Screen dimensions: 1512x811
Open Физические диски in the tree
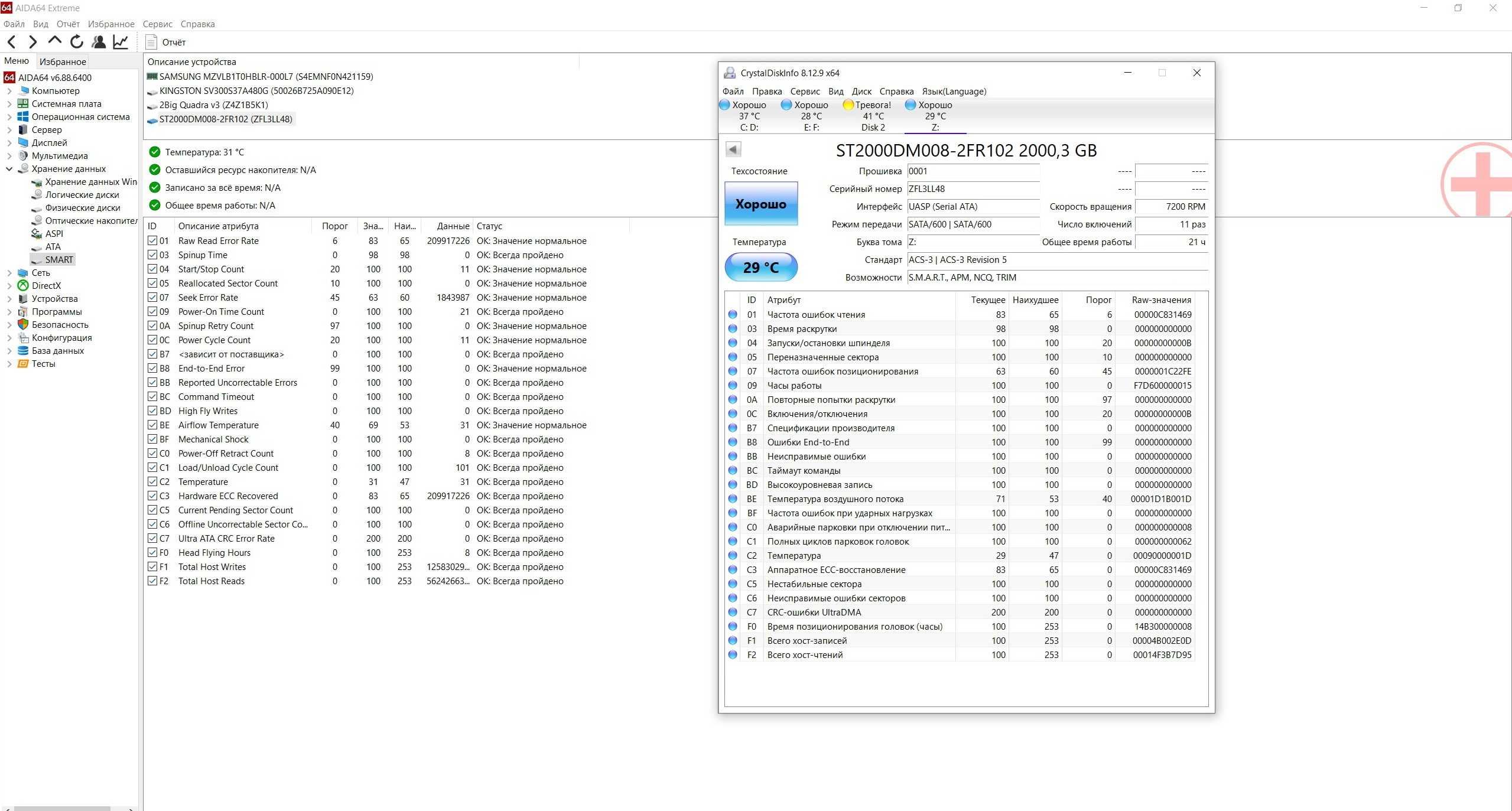point(83,207)
